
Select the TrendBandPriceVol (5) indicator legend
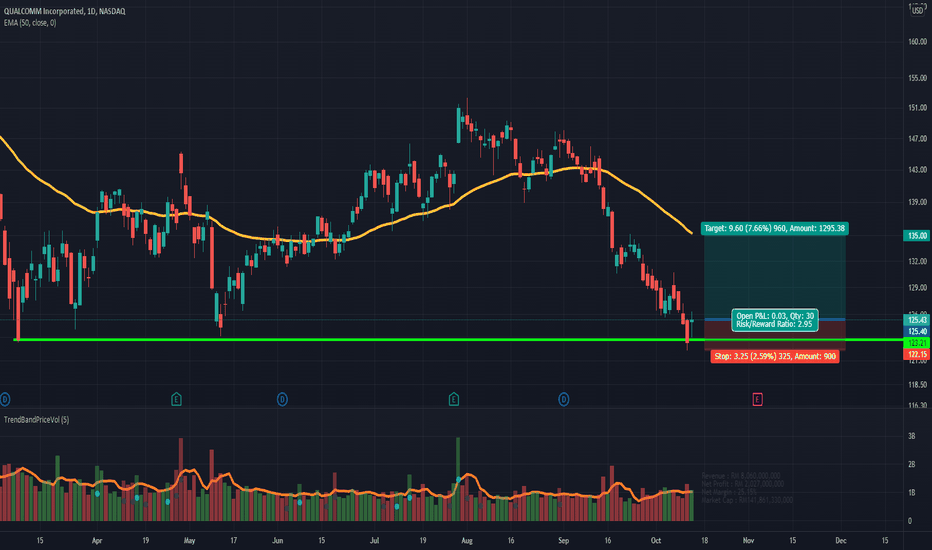[x=36, y=420]
